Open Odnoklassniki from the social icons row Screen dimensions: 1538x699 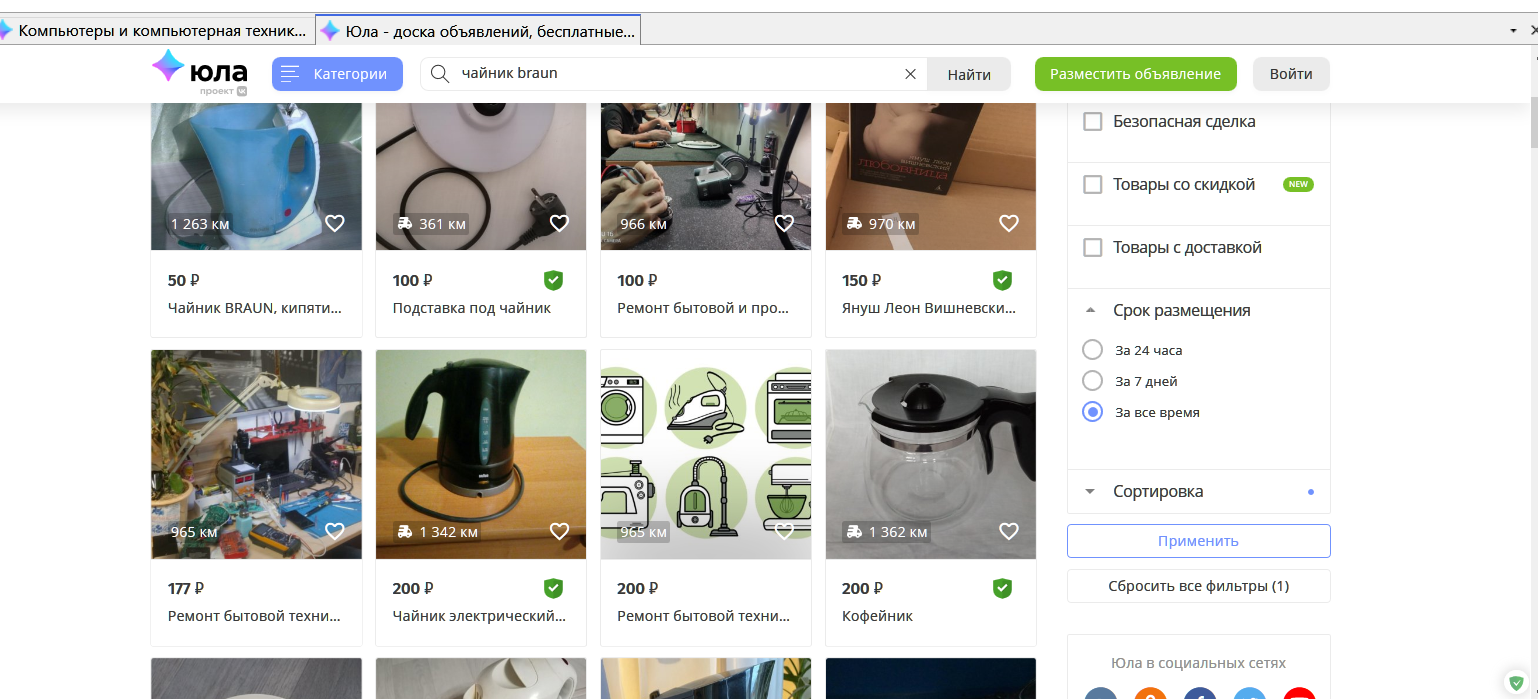(1149, 694)
